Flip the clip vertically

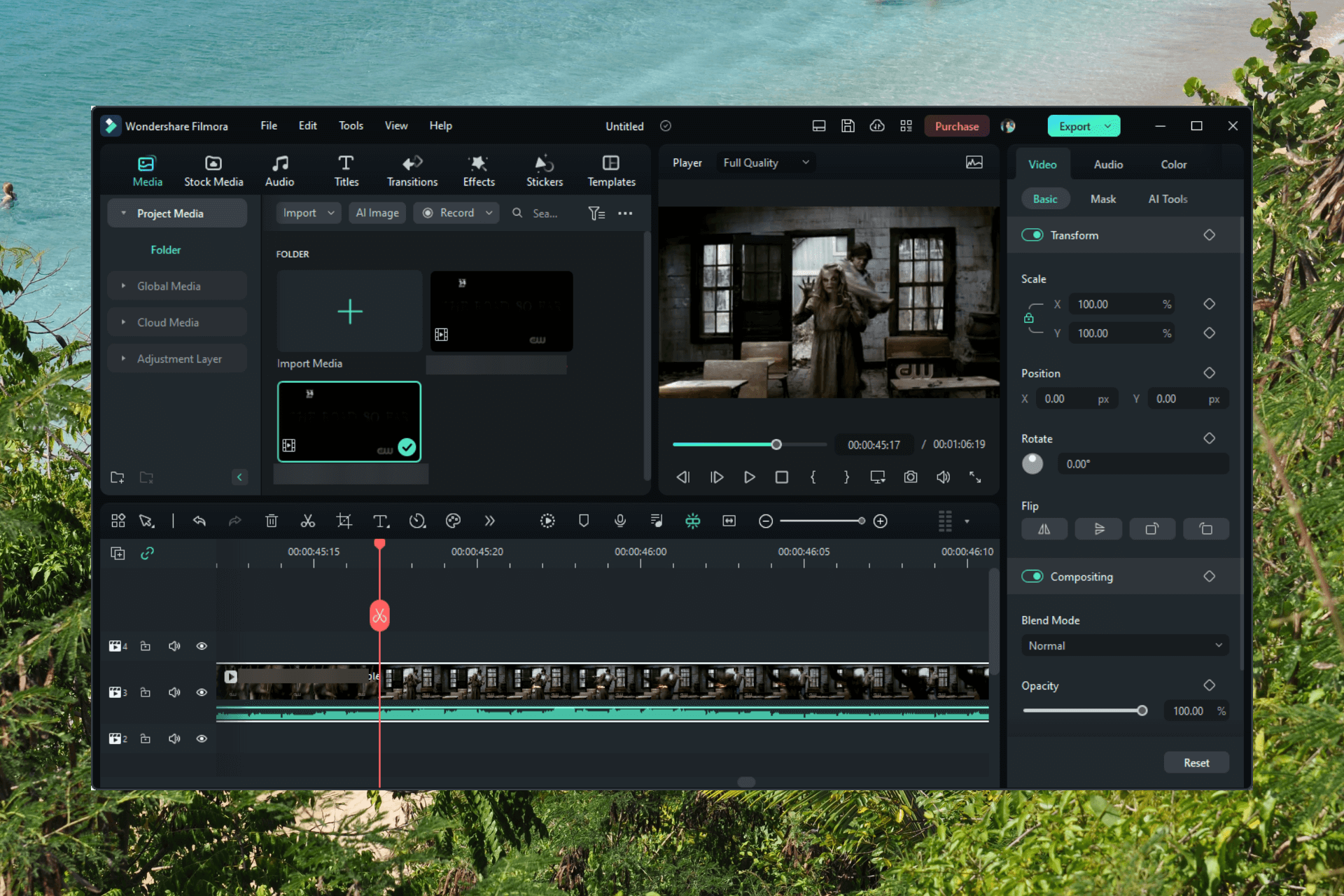tap(1098, 529)
